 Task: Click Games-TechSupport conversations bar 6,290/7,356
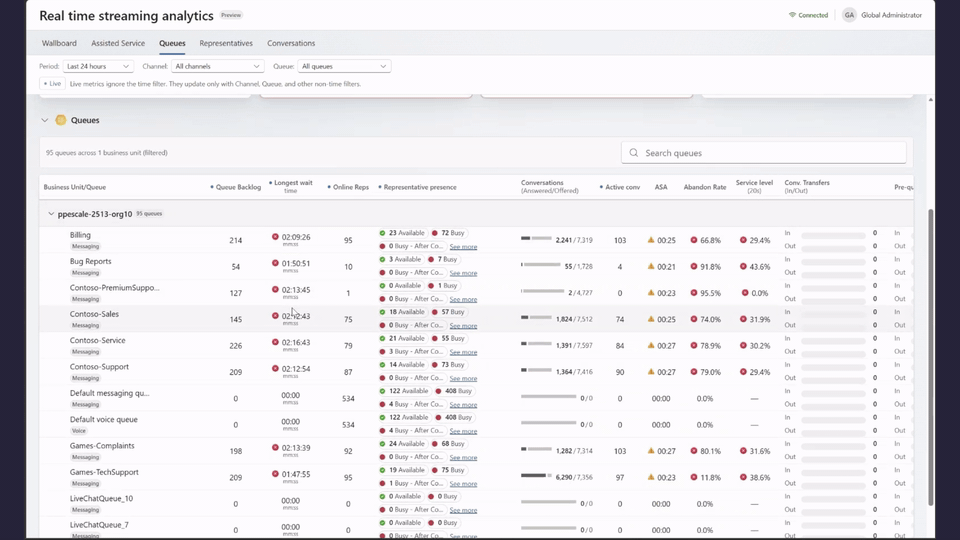(x=536, y=475)
